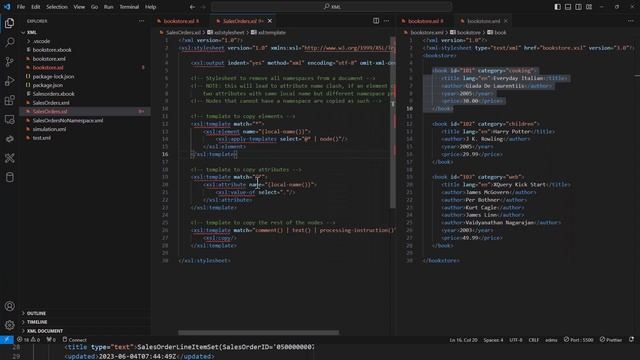Open the Explorer view in activity bar

(x=9, y=23)
